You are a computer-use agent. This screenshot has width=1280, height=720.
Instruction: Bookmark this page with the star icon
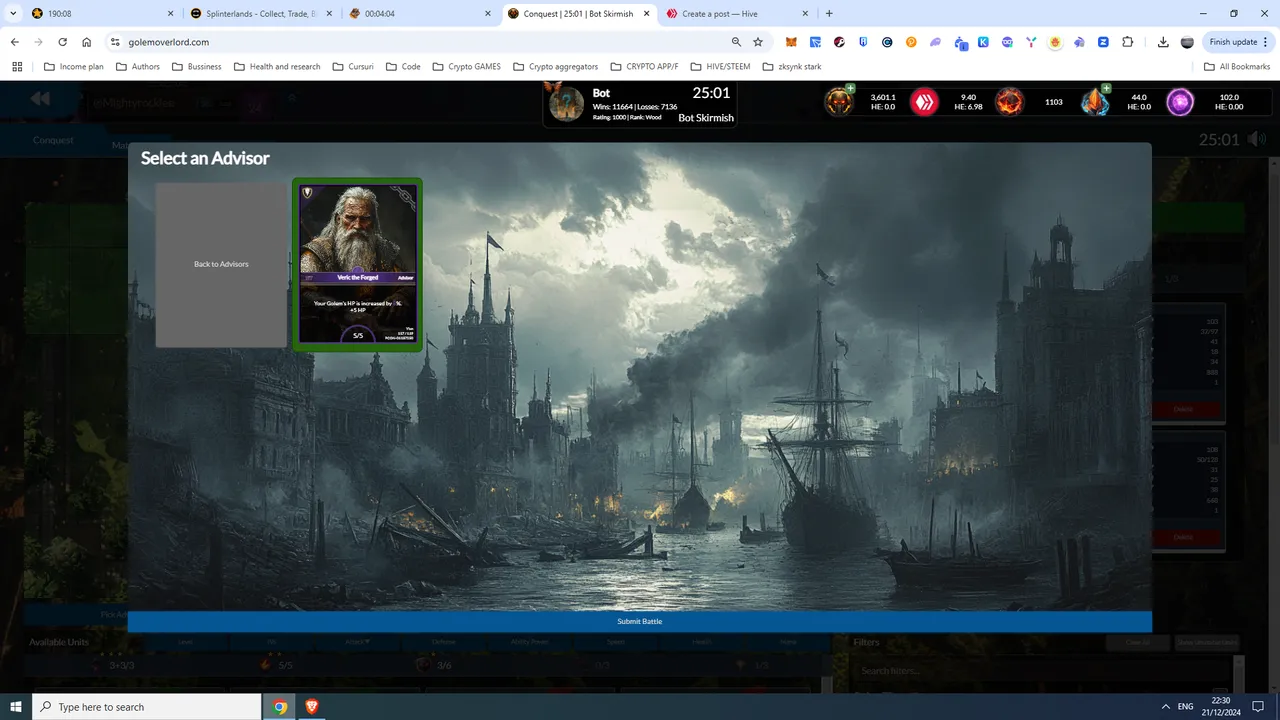click(x=758, y=42)
